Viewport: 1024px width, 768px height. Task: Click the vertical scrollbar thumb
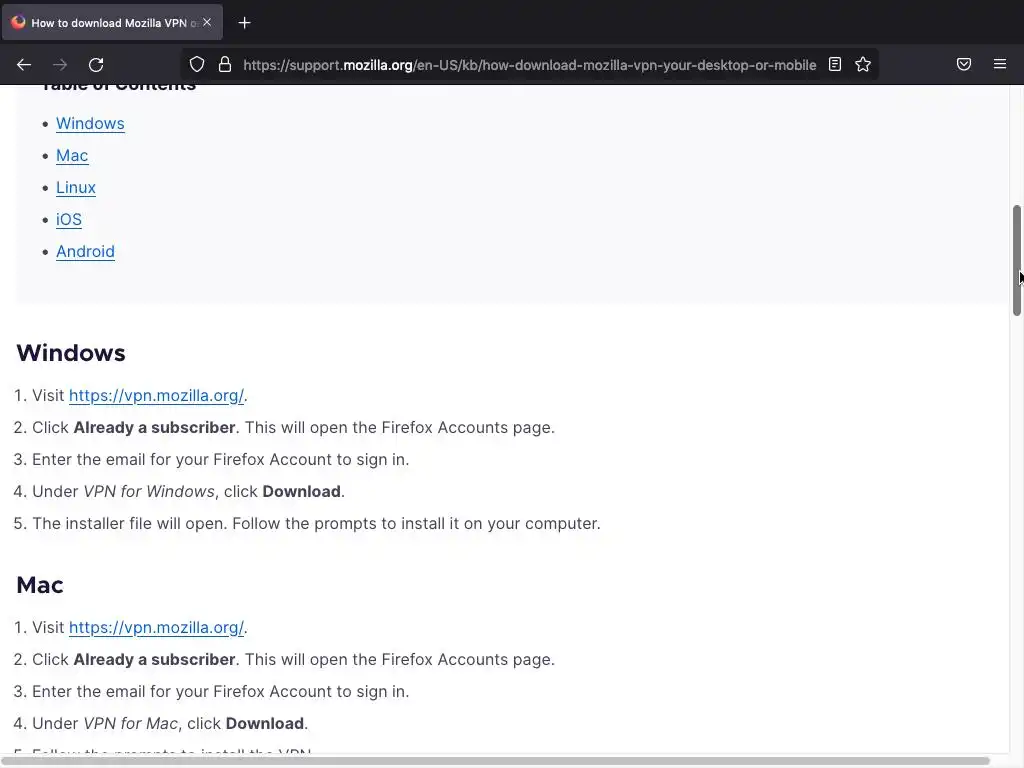coord(1017,260)
